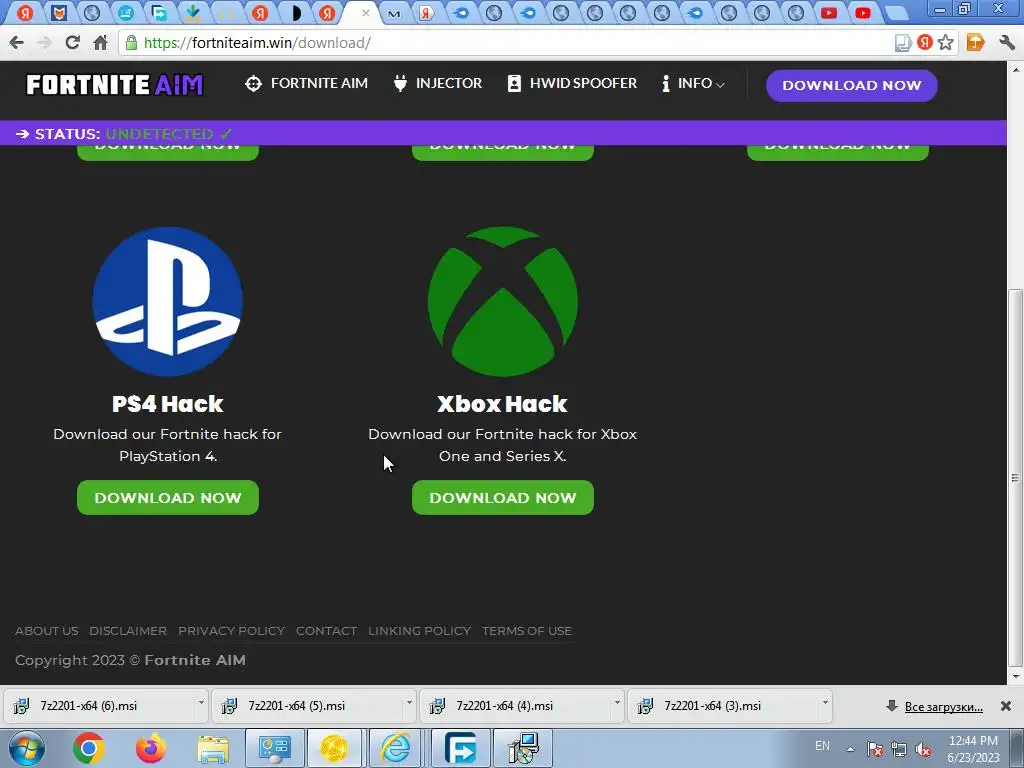Click the page vertical scrollbar thumb
The width and height of the screenshot is (1024, 768).
point(1015,478)
